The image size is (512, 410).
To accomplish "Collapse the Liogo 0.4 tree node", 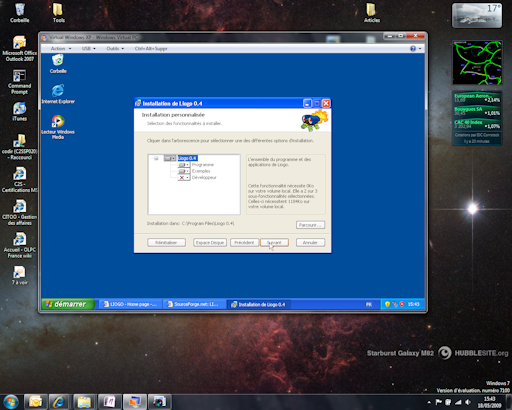I will click(x=156, y=158).
